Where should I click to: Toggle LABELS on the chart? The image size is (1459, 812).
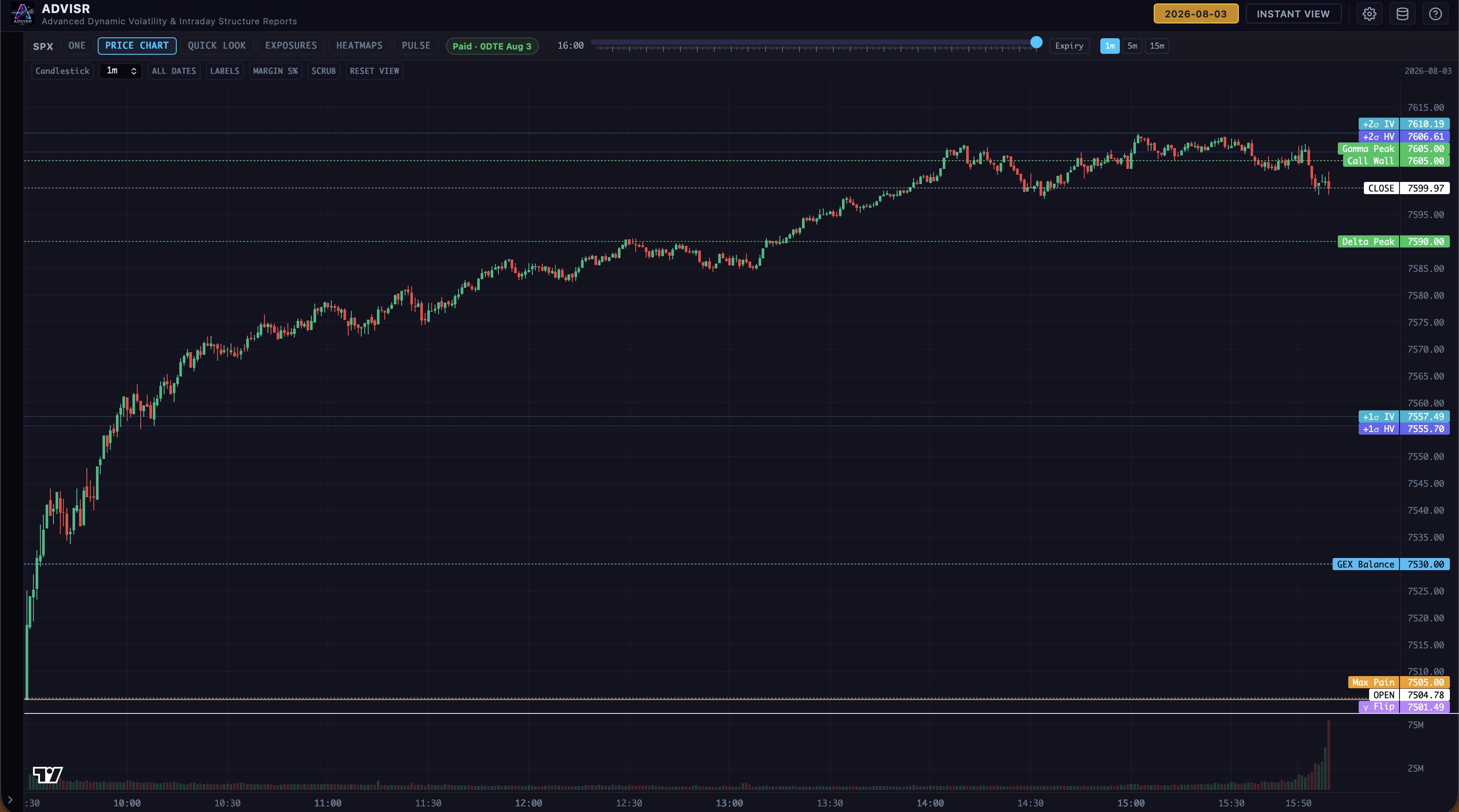pyautogui.click(x=224, y=71)
